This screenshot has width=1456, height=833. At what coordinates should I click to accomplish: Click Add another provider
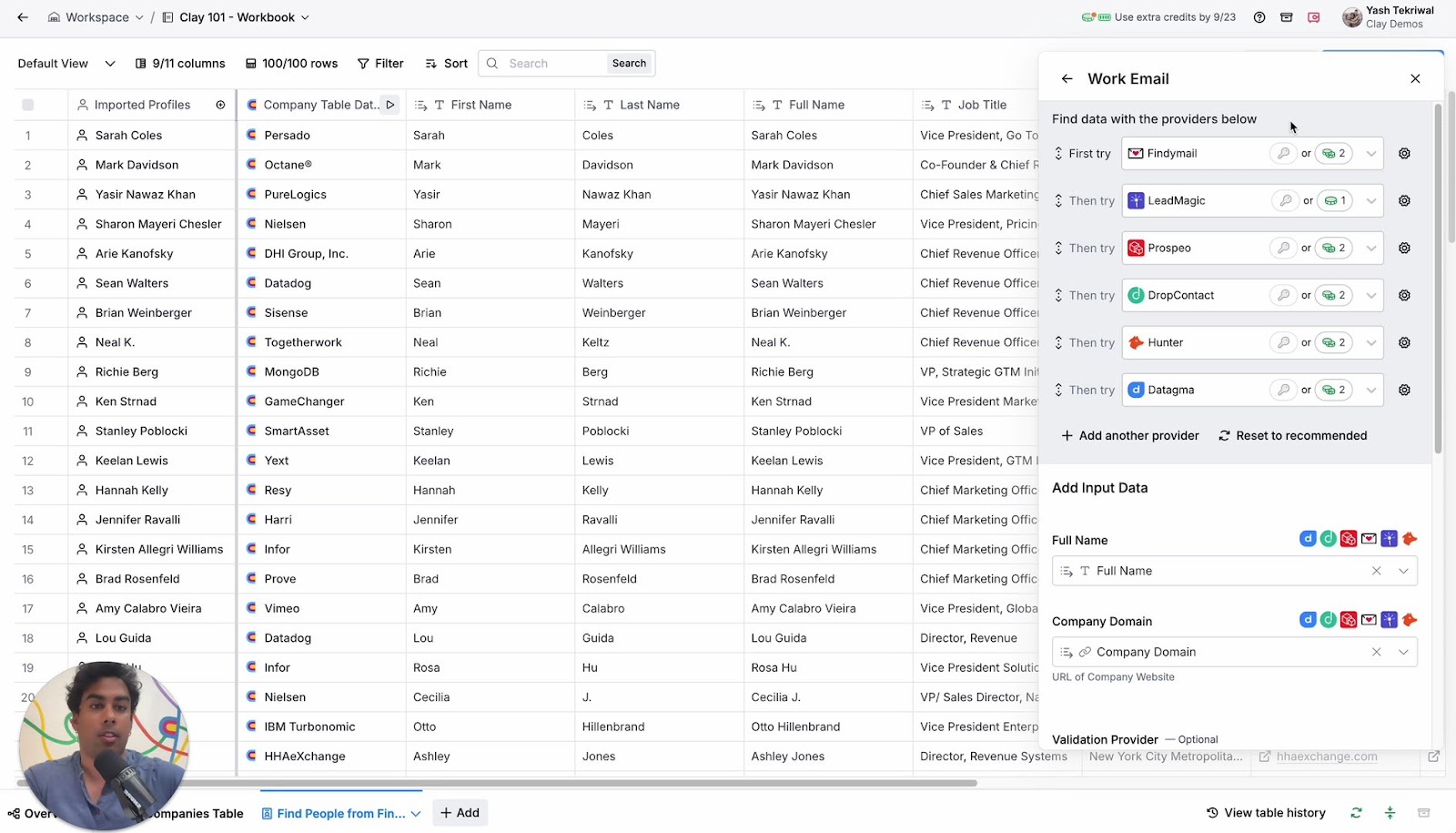click(1129, 435)
